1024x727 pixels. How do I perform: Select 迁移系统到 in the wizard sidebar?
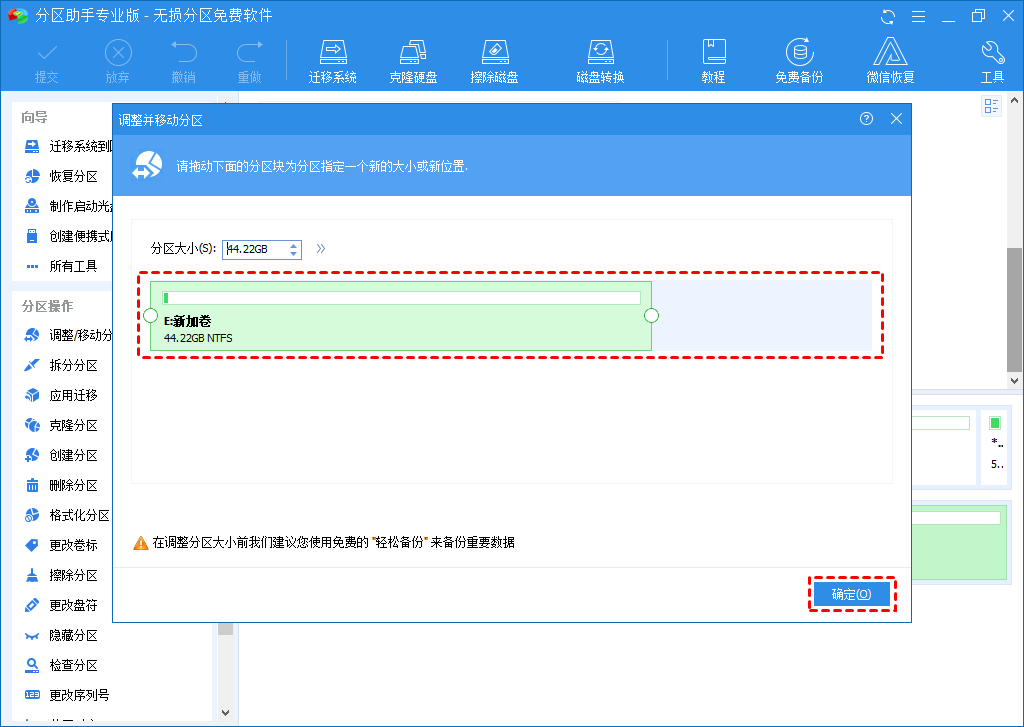pyautogui.click(x=69, y=146)
